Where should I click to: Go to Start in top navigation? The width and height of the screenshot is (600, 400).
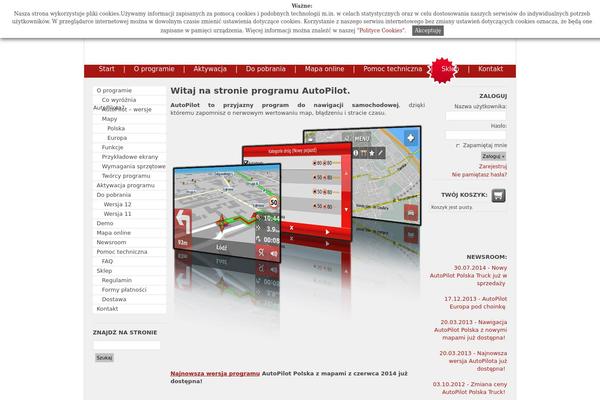(106, 69)
